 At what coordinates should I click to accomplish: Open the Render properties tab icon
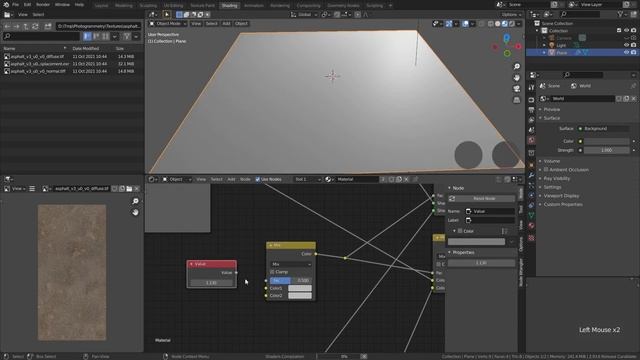click(531, 100)
